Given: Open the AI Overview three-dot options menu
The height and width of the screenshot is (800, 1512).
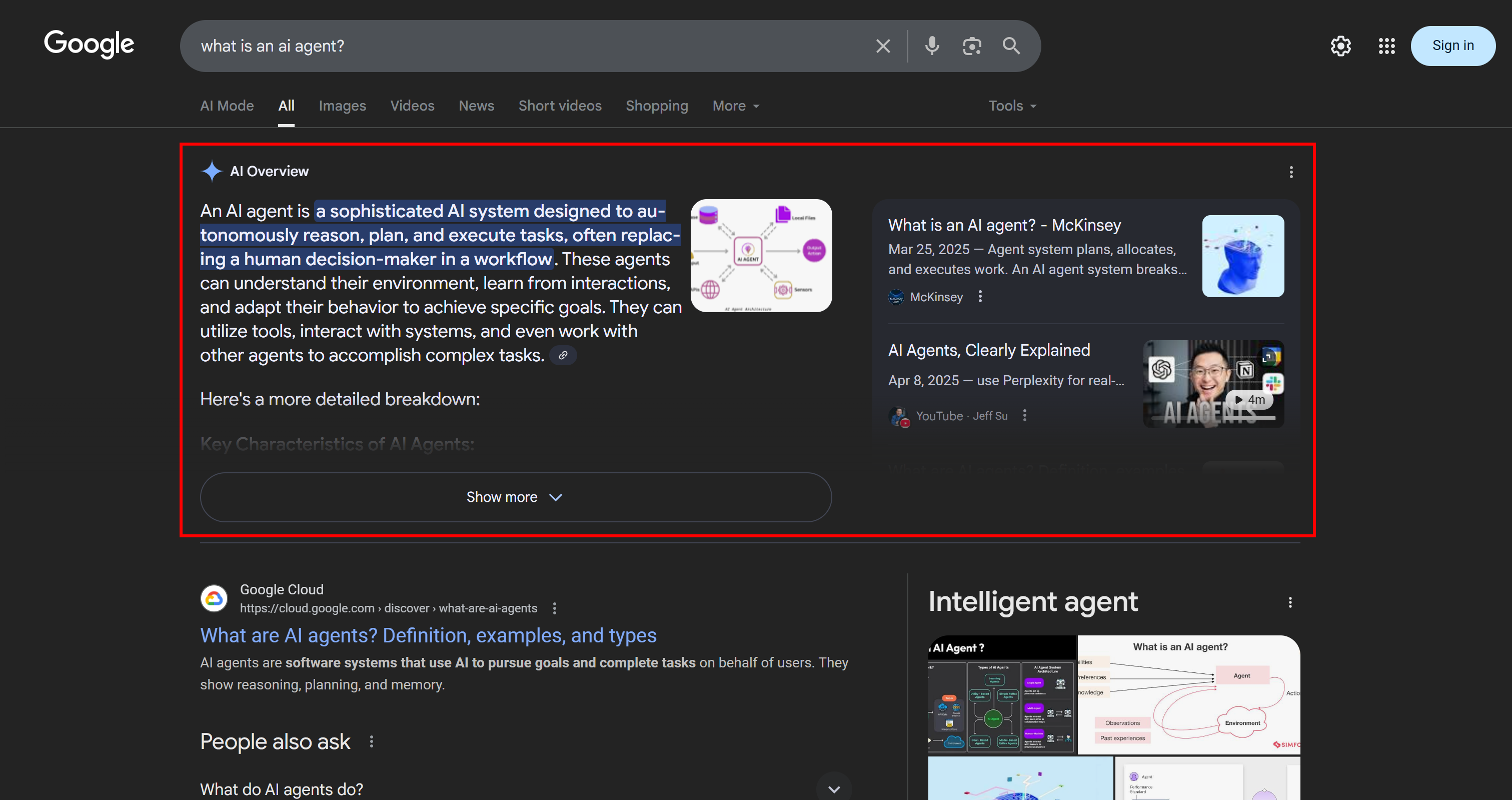Looking at the screenshot, I should pos(1291,172).
